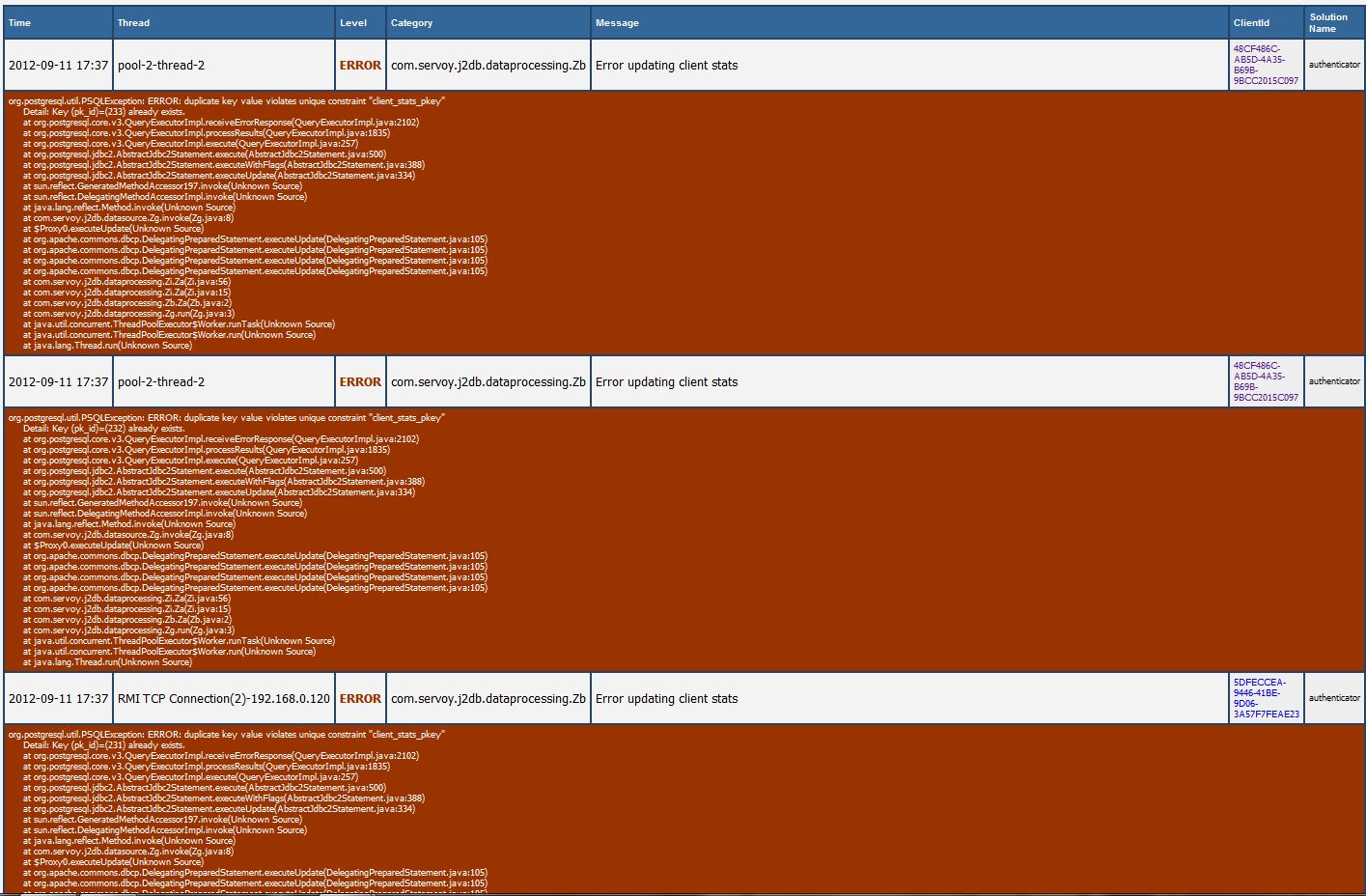Select the PSQLException line above the pk_id 233 detail
The image size is (1366, 896).
coord(226,101)
